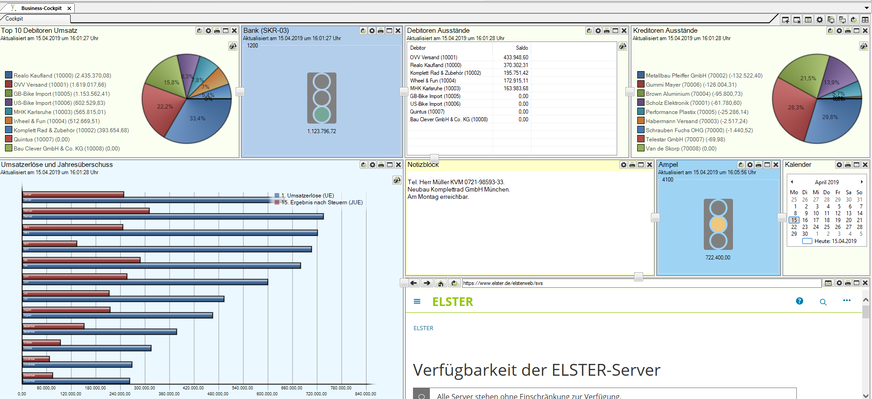This screenshot has width=872, height=399.
Task: Open ELSTER search magnifier
Action: coord(824,302)
